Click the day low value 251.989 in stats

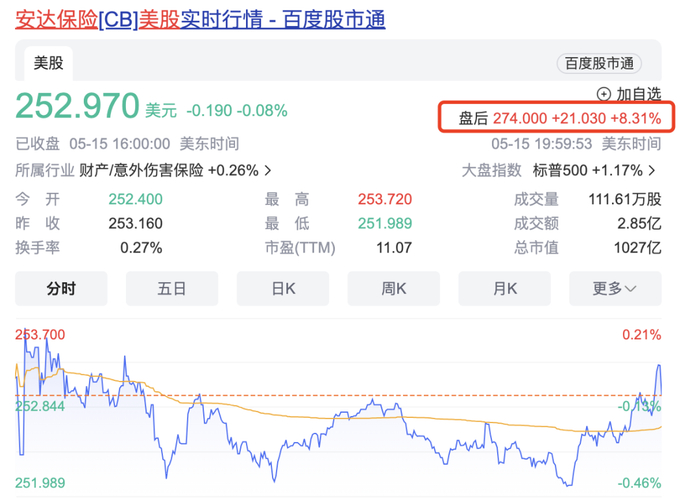385,223
